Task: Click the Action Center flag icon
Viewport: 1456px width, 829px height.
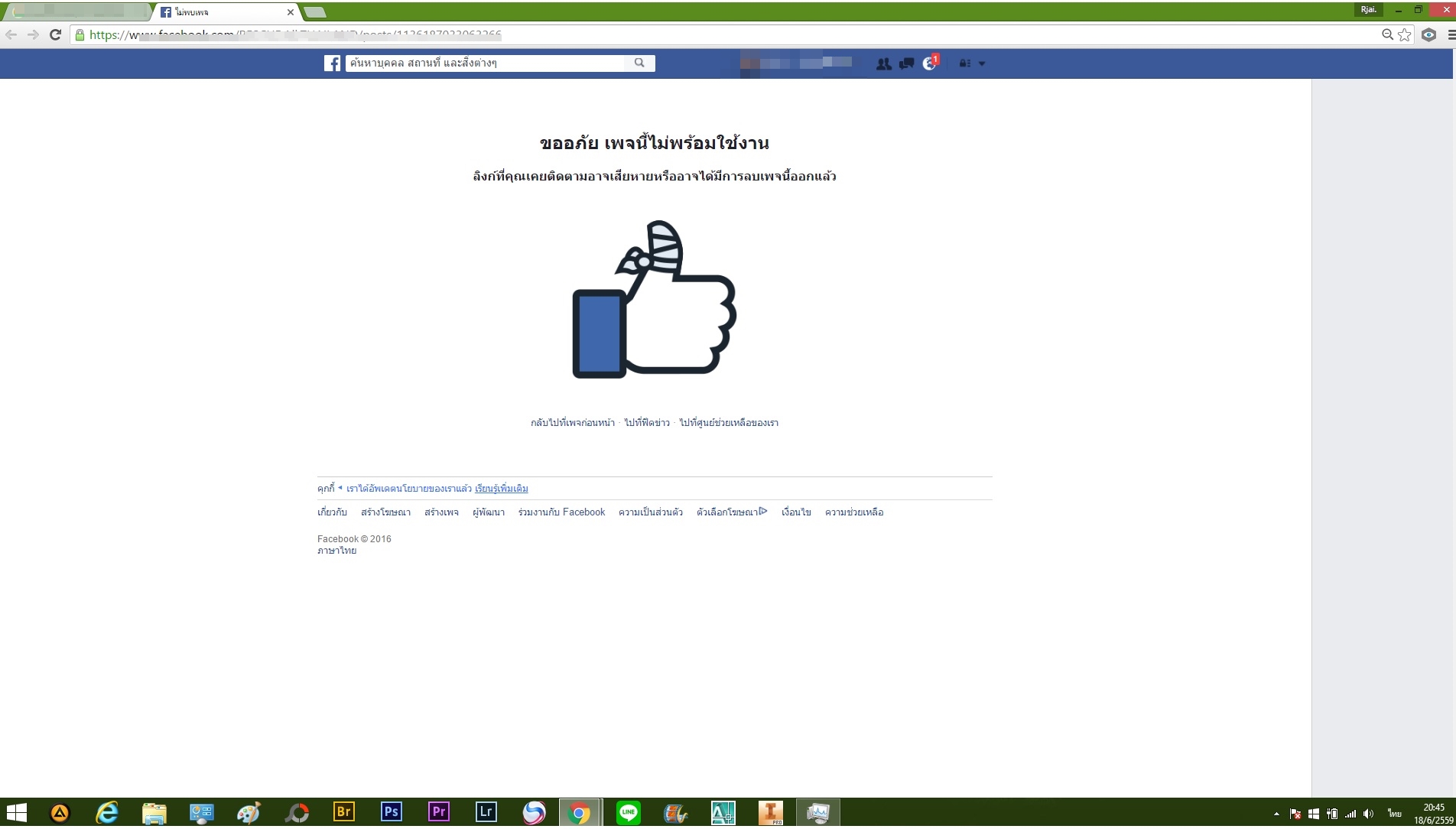Action: coord(1295,814)
